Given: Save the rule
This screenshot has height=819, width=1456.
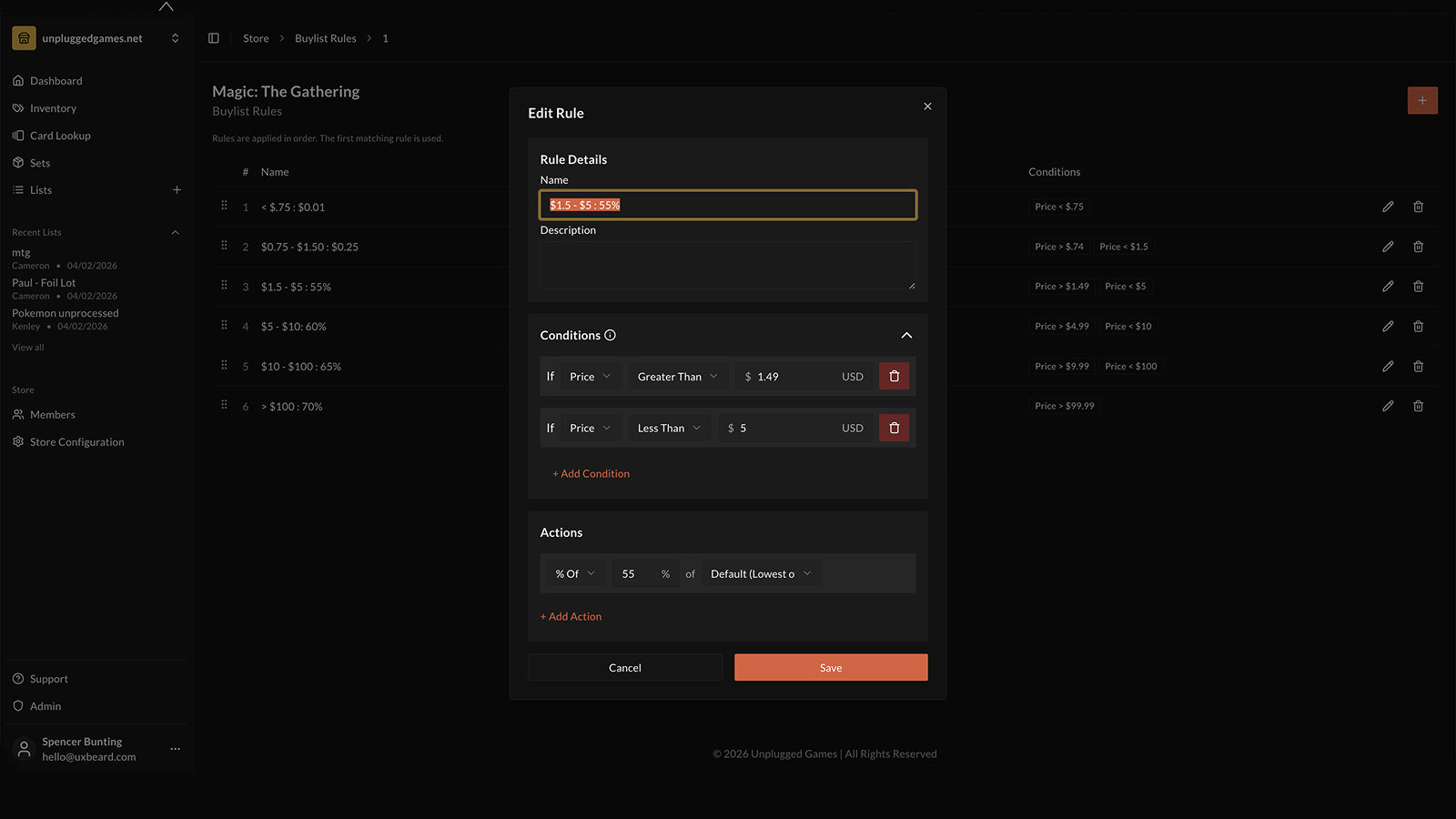Looking at the screenshot, I should [831, 667].
